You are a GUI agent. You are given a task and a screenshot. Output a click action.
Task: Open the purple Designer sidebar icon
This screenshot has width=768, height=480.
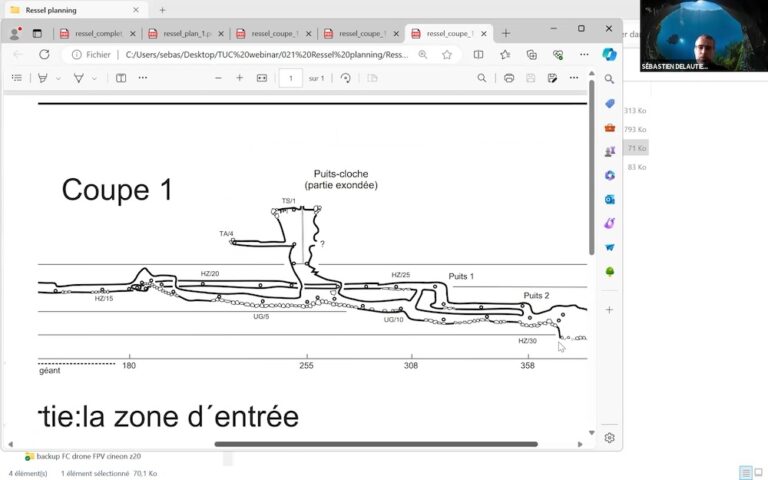pos(609,223)
